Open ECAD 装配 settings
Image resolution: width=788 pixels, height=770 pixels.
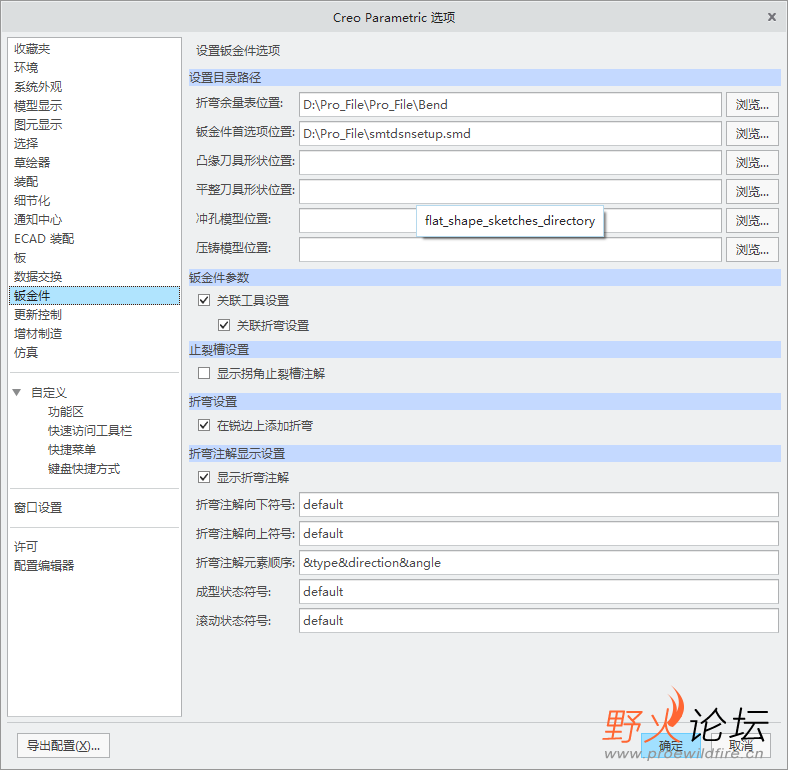click(44, 239)
